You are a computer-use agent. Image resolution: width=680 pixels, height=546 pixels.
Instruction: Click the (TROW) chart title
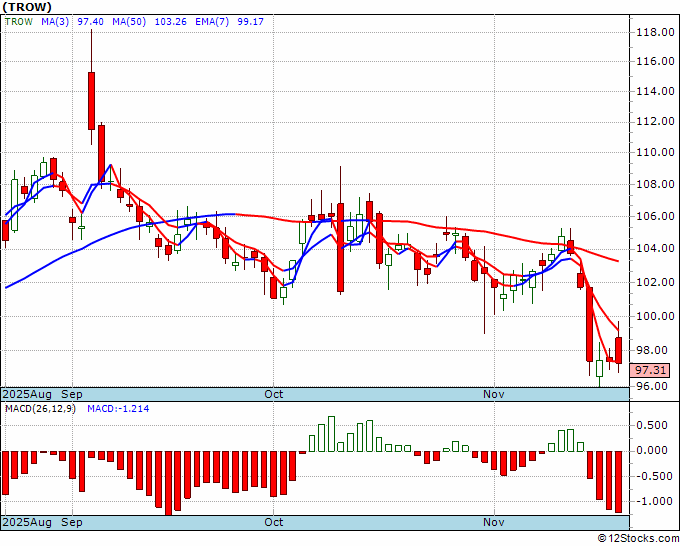pyautogui.click(x=27, y=7)
